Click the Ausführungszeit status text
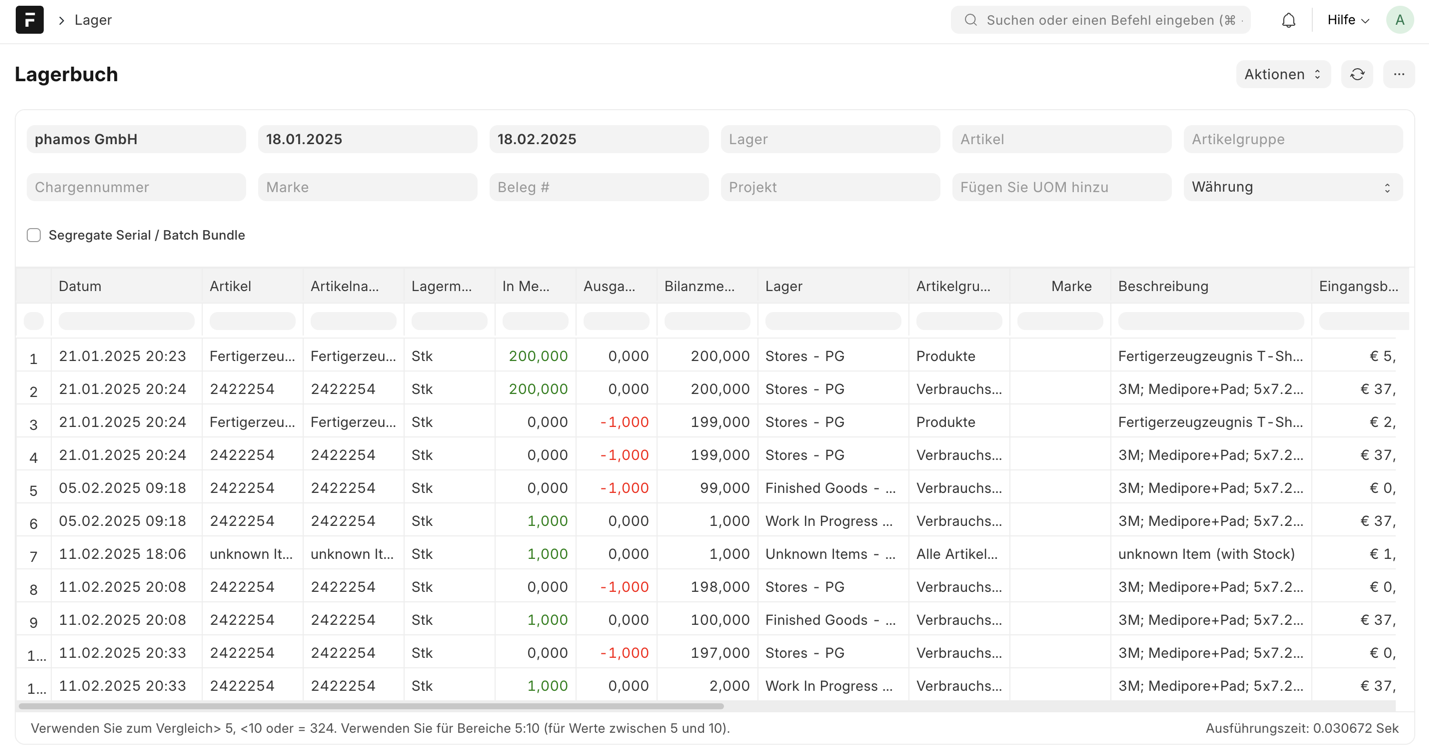1429x756 pixels. [x=1302, y=728]
